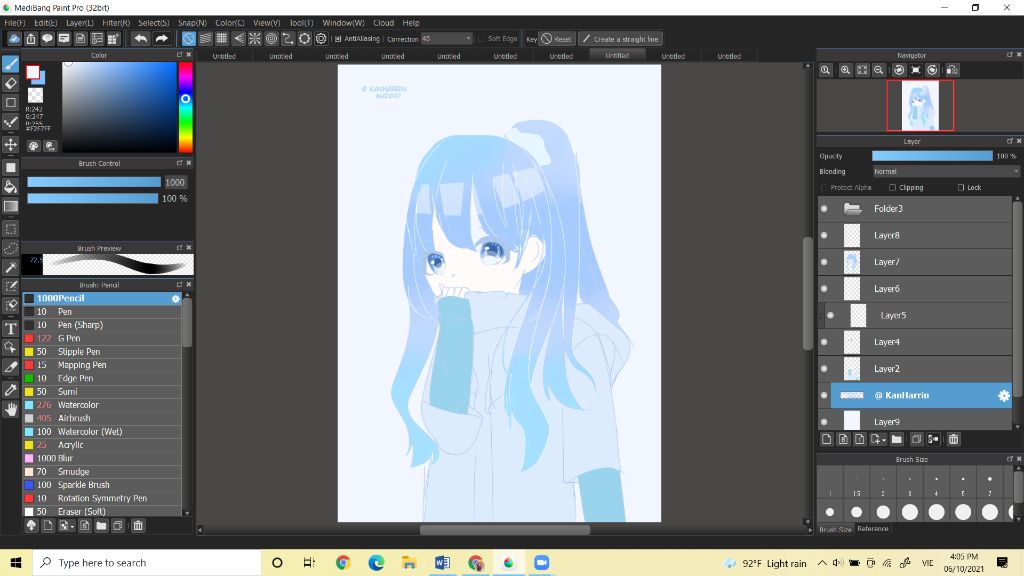Adjust the brush size slider

tap(93, 182)
